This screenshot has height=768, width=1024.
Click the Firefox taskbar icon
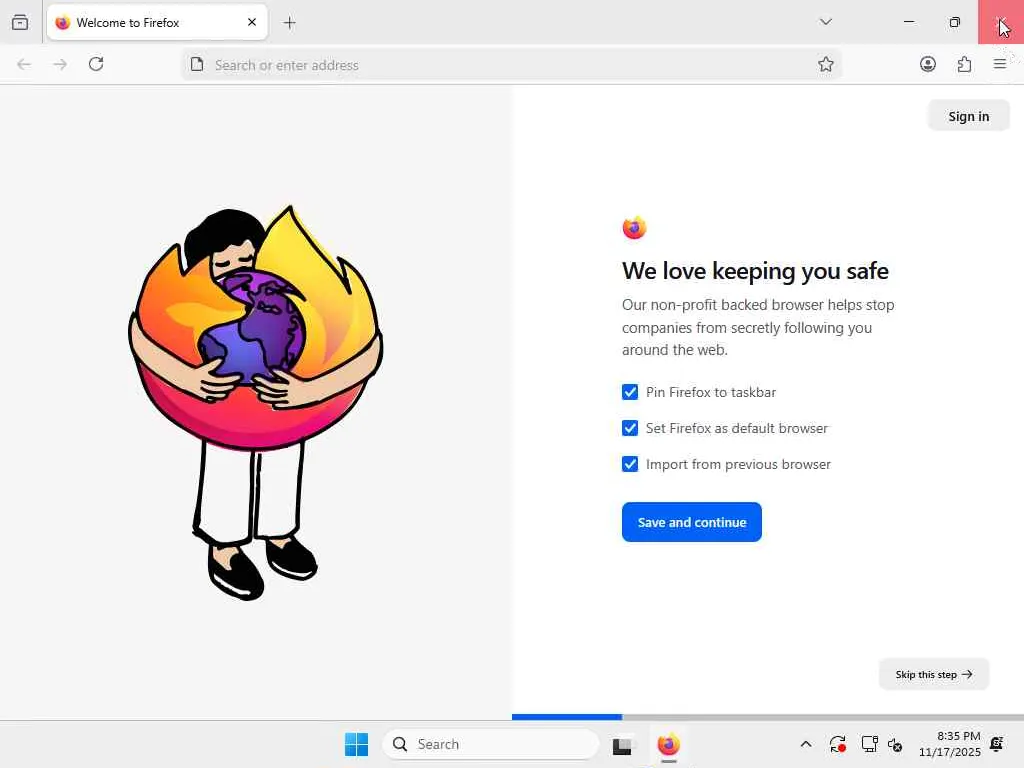pos(668,744)
